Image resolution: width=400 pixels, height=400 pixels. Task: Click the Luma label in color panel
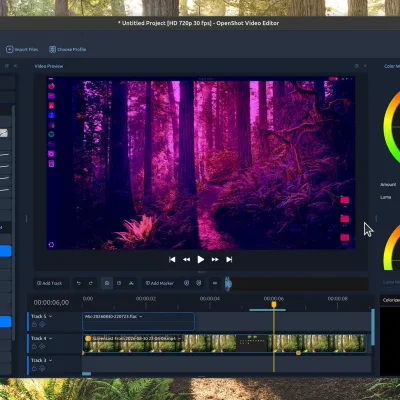pyautogui.click(x=386, y=197)
